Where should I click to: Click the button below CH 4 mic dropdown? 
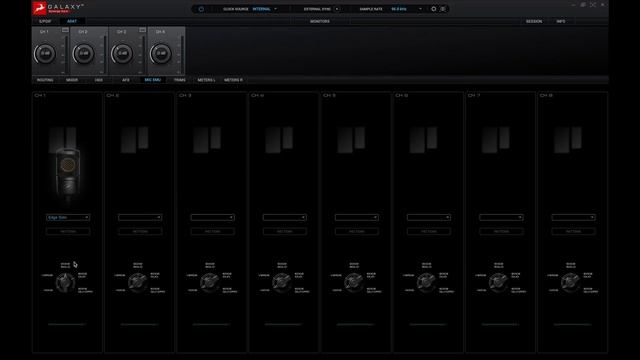pos(284,231)
